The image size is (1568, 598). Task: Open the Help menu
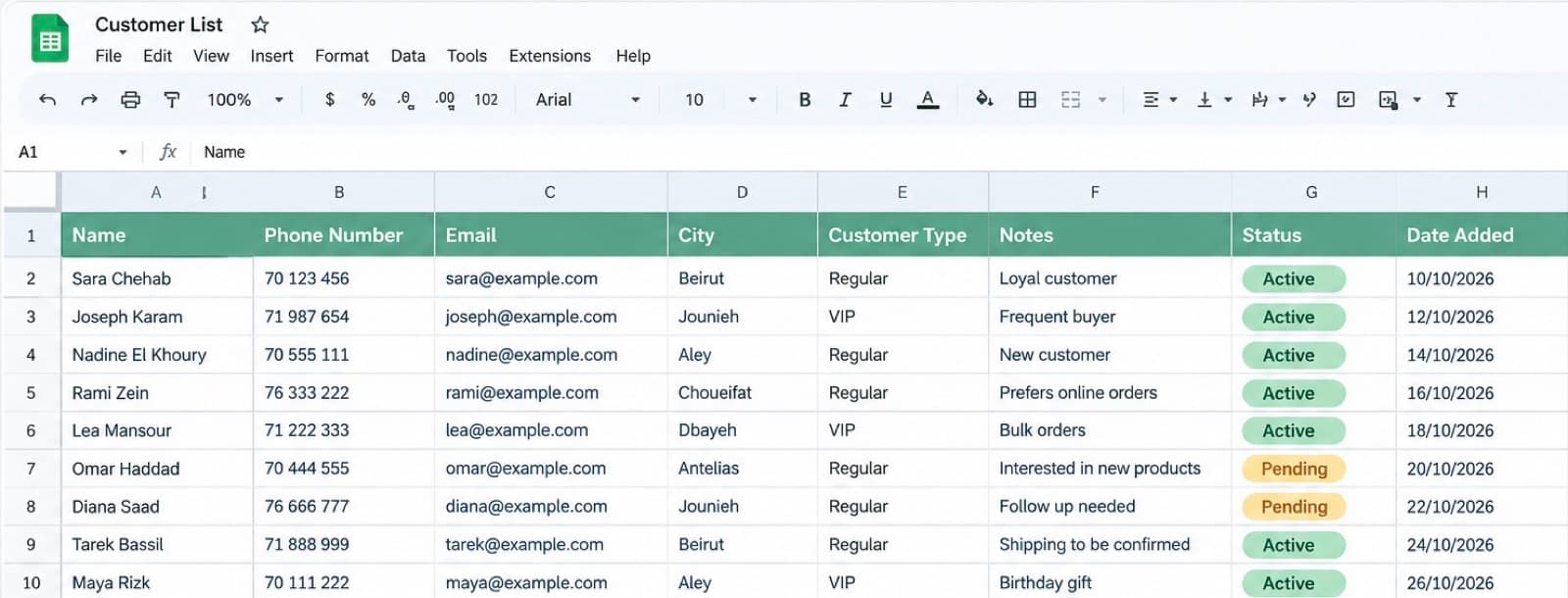[x=633, y=56]
